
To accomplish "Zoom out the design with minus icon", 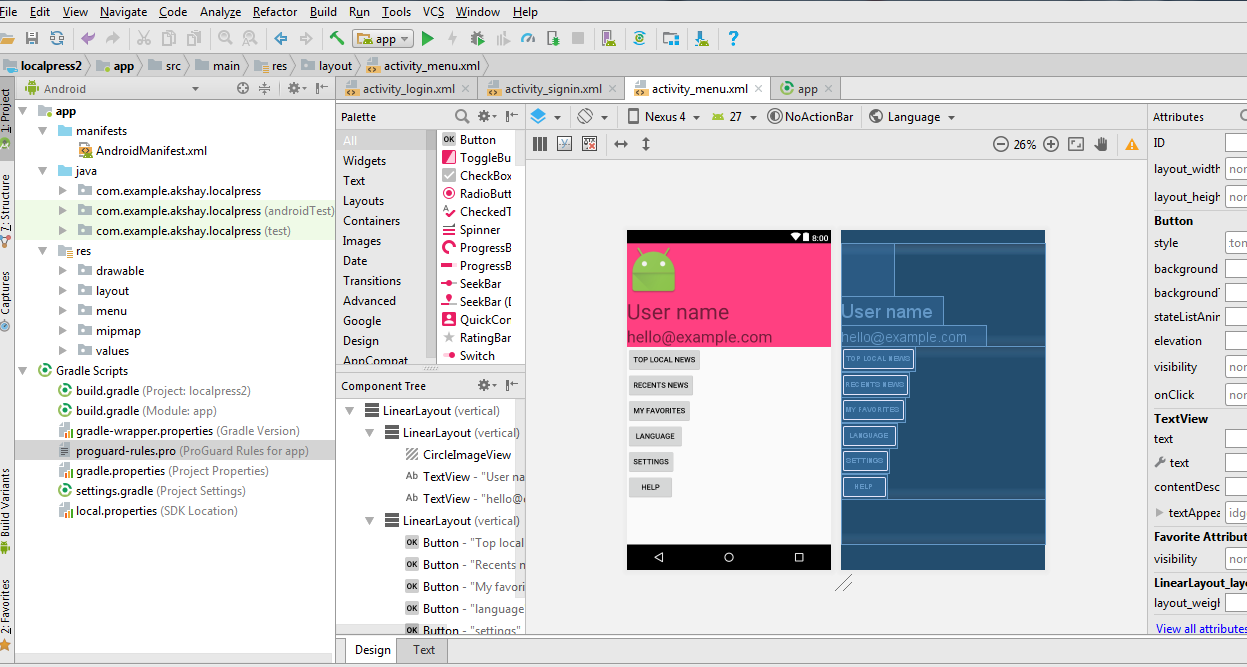I will (x=1000, y=144).
